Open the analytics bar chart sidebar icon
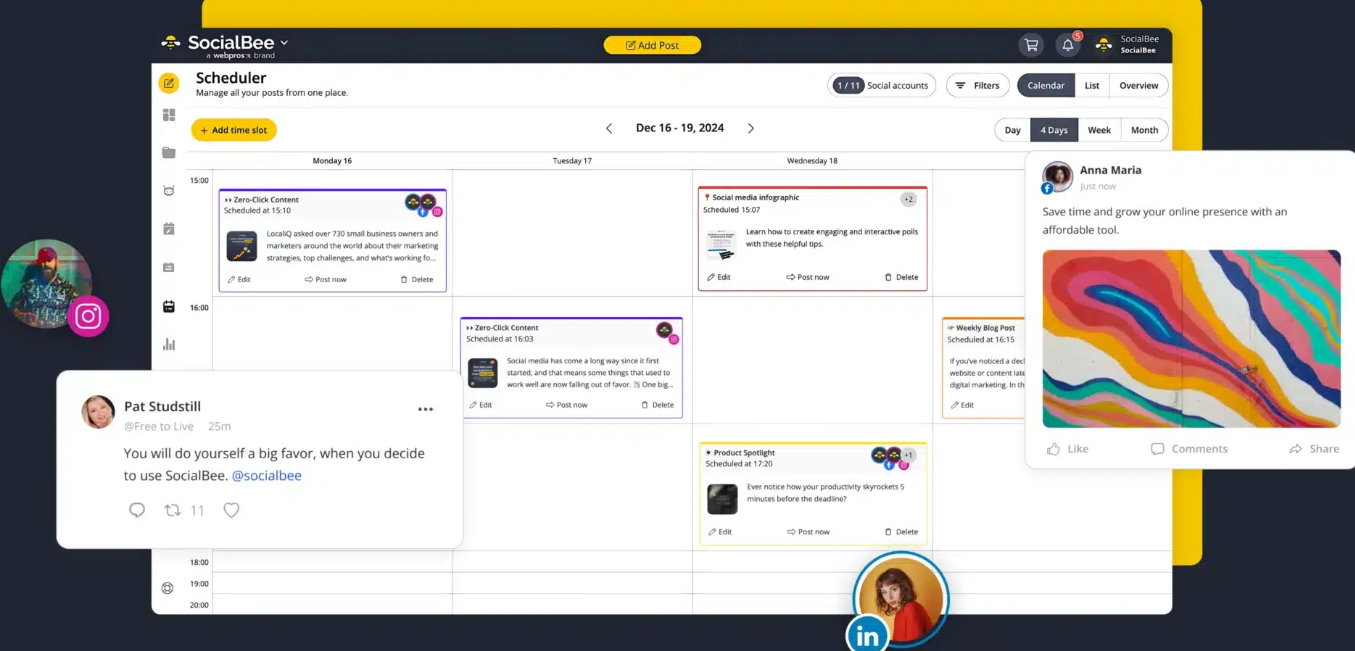The image size is (1355, 651). tap(169, 344)
